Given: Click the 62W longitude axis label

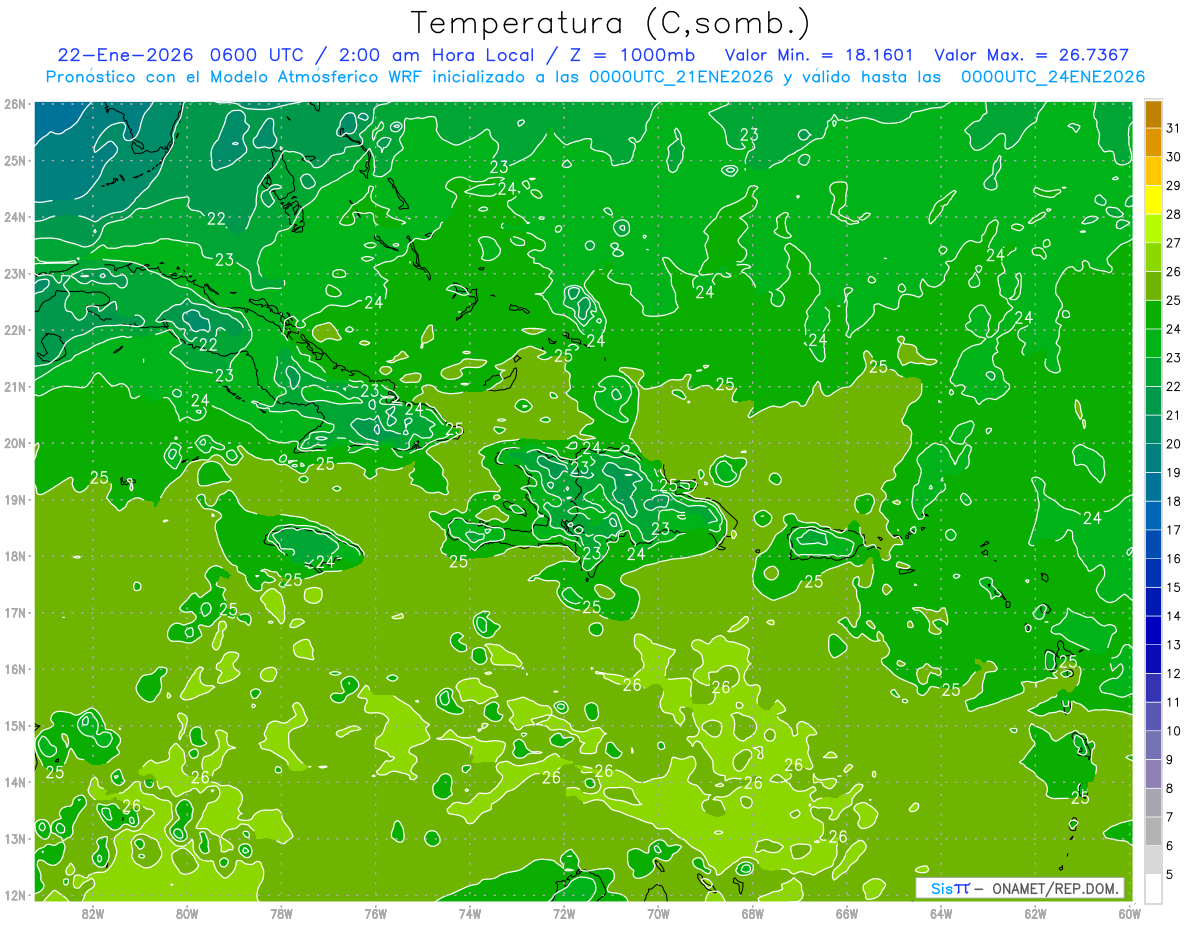Looking at the screenshot, I should pos(1035,913).
